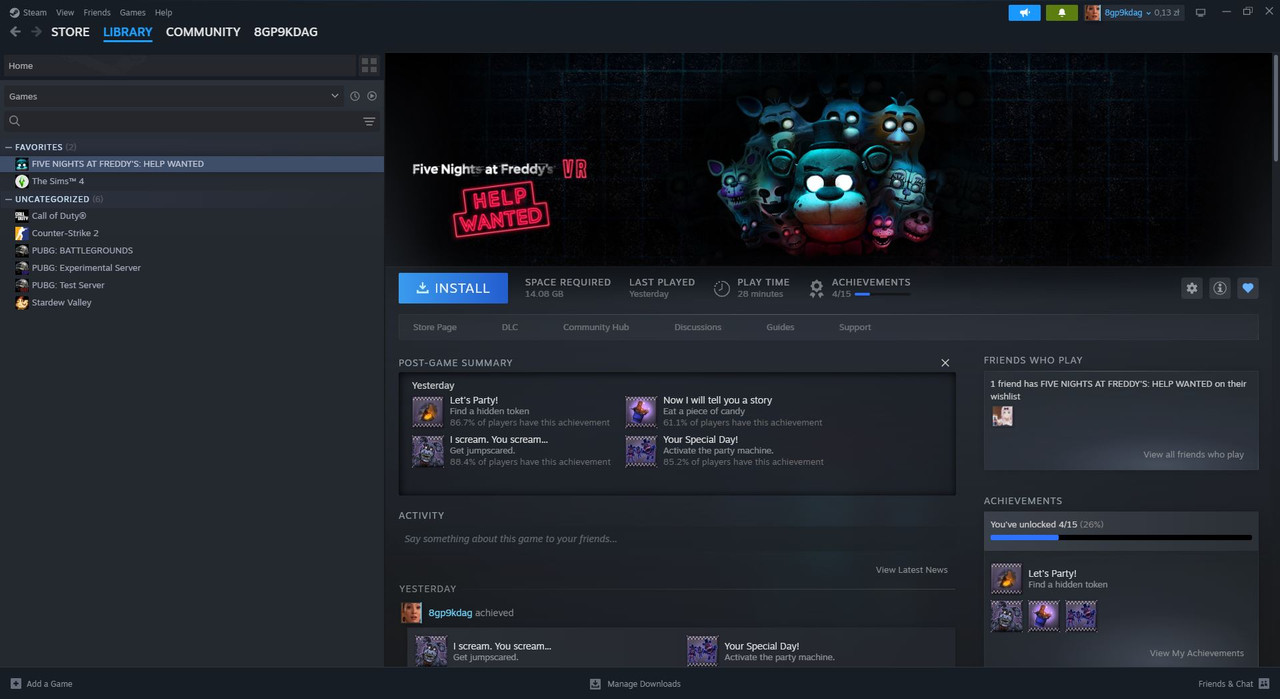Click View My Achievements
The height and width of the screenshot is (699, 1280).
(x=1197, y=653)
